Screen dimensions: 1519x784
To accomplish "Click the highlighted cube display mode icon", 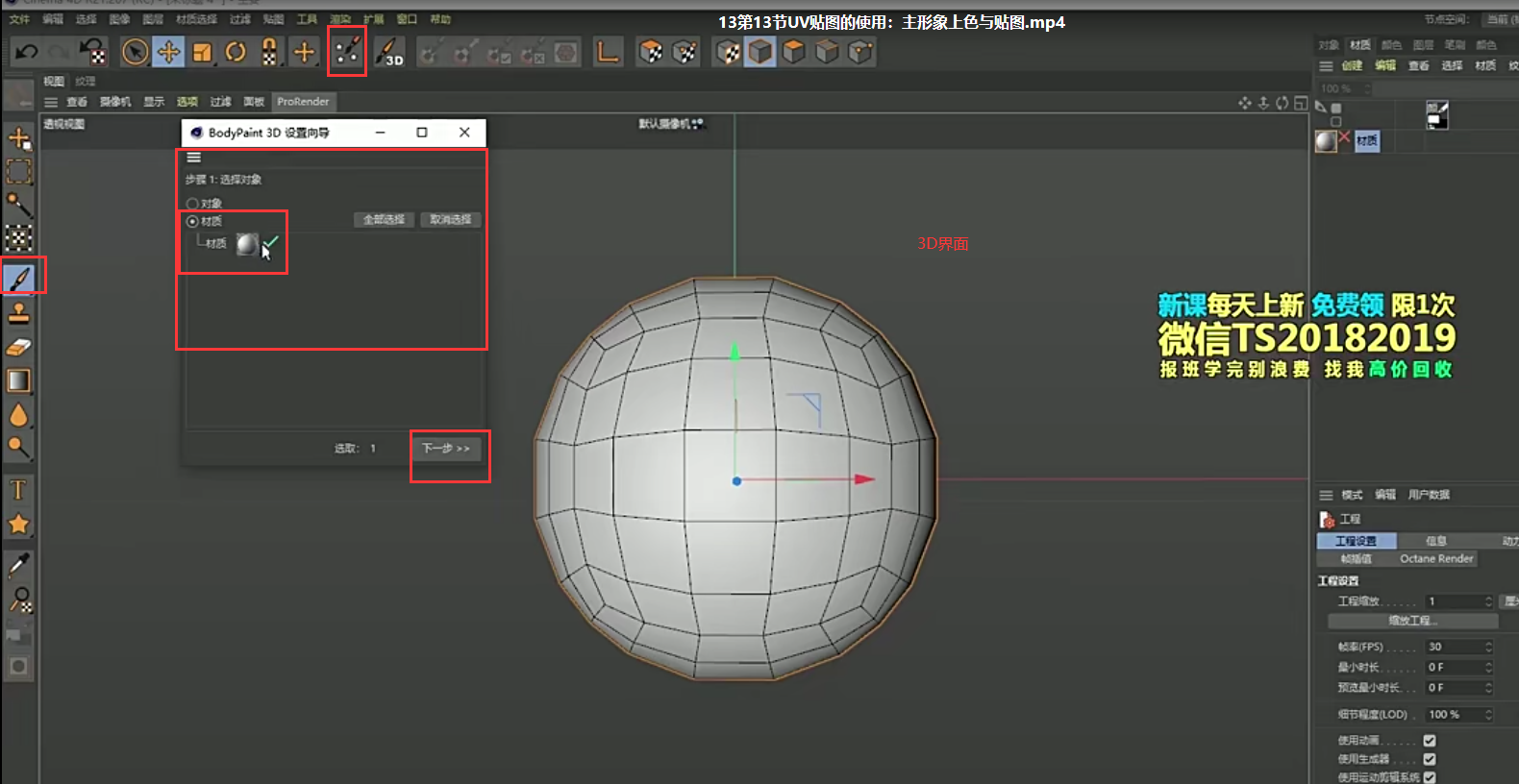I will pos(760,52).
